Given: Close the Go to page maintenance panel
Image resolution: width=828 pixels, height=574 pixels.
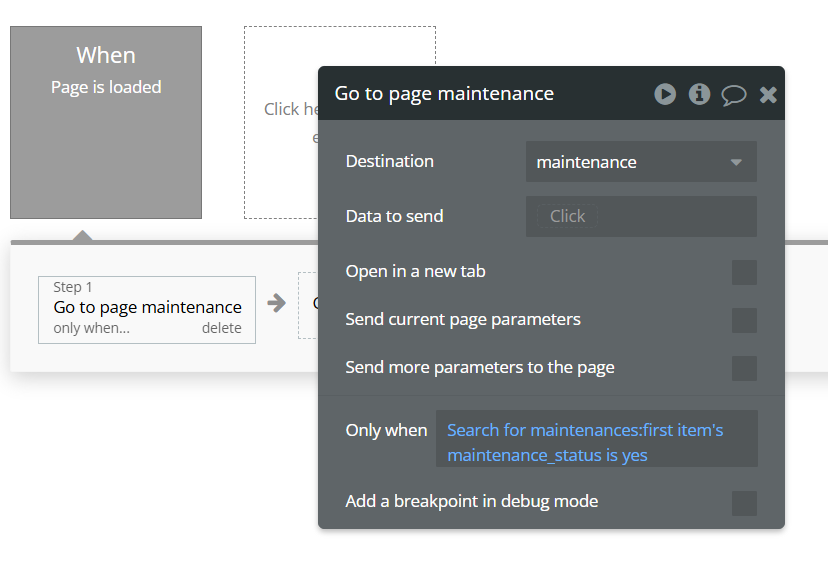Looking at the screenshot, I should [x=768, y=94].
